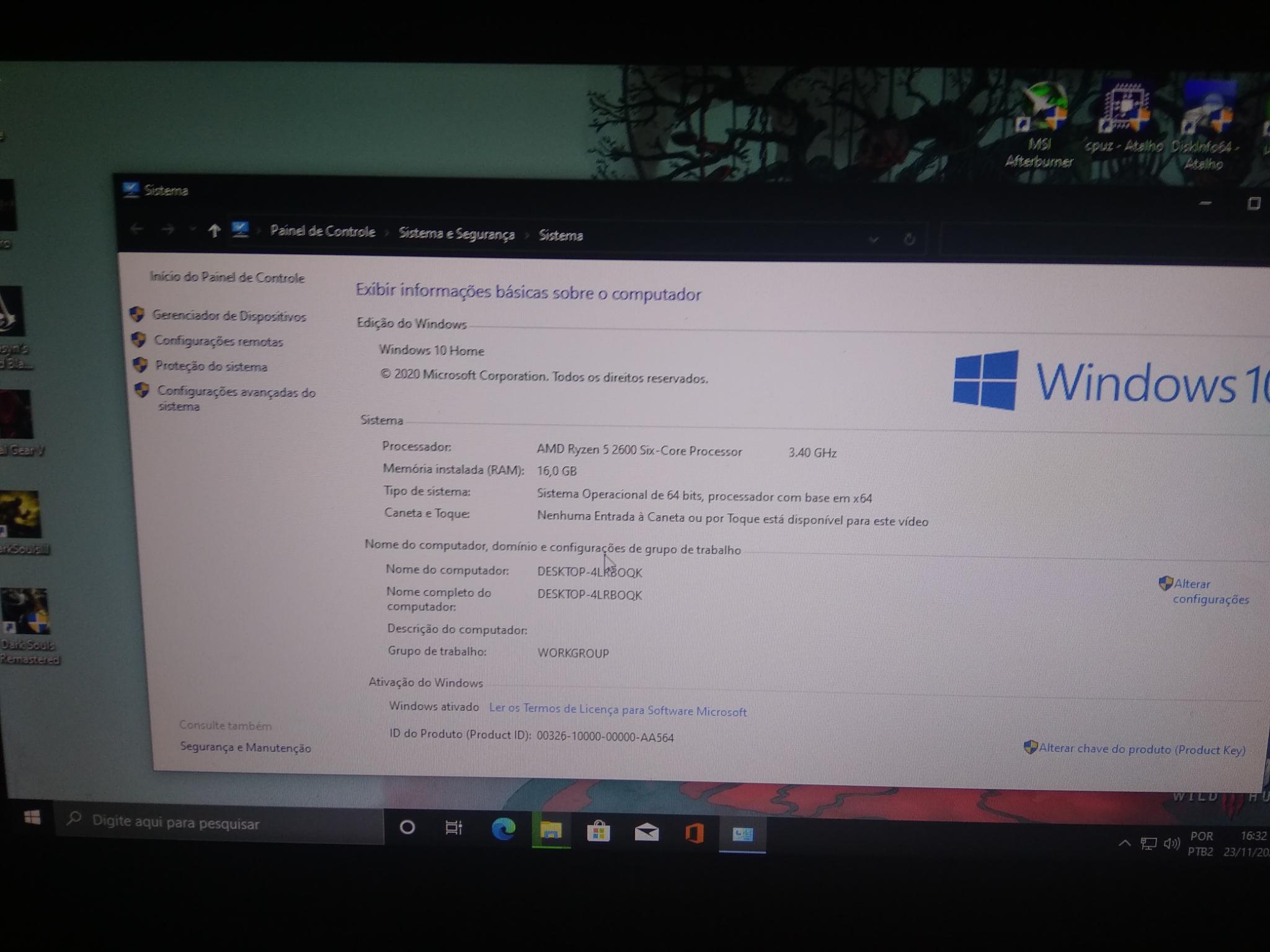Open Mail app from taskbar
This screenshot has width=1270, height=952.
point(646,832)
